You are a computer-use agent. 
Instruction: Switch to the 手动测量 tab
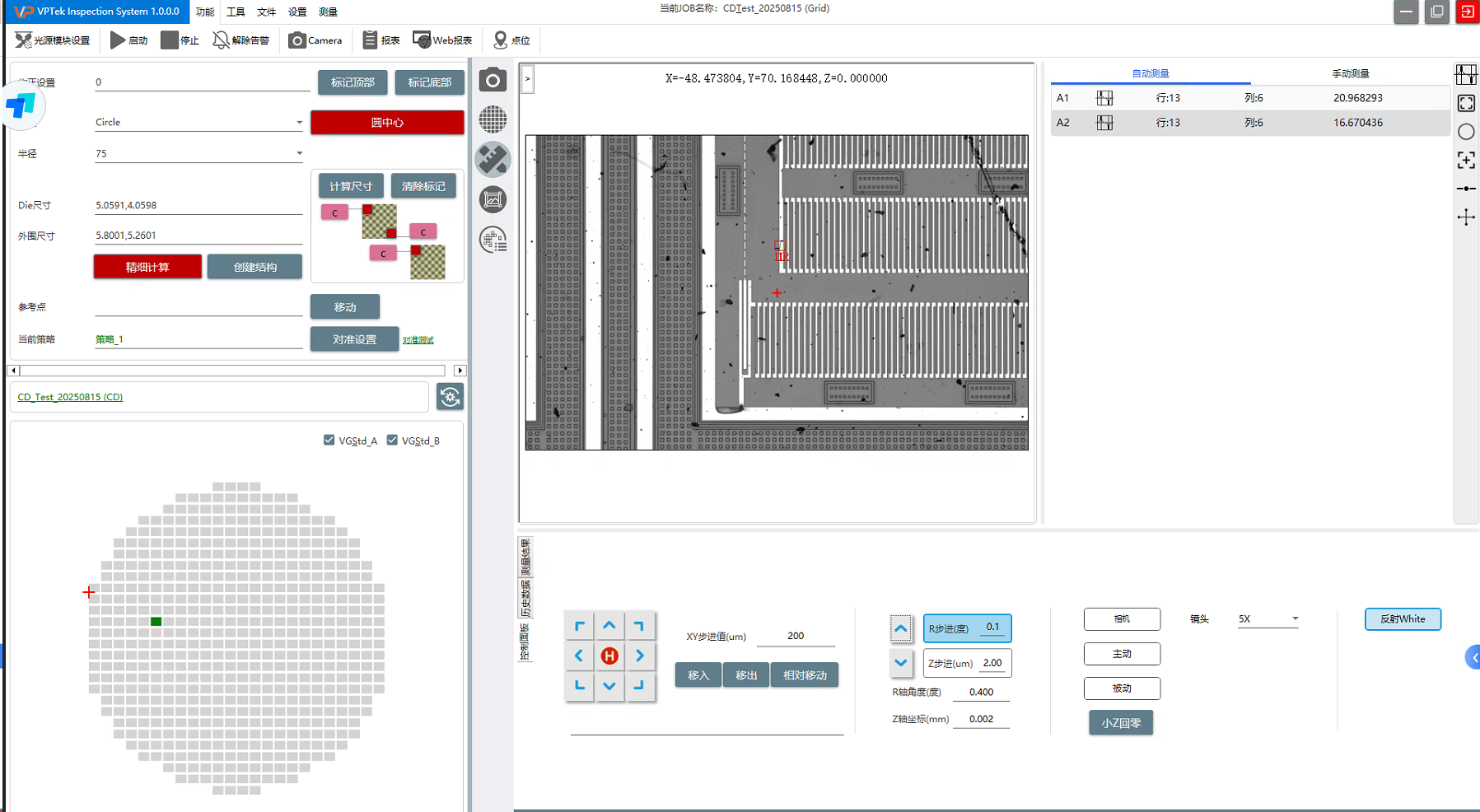[x=1350, y=73]
